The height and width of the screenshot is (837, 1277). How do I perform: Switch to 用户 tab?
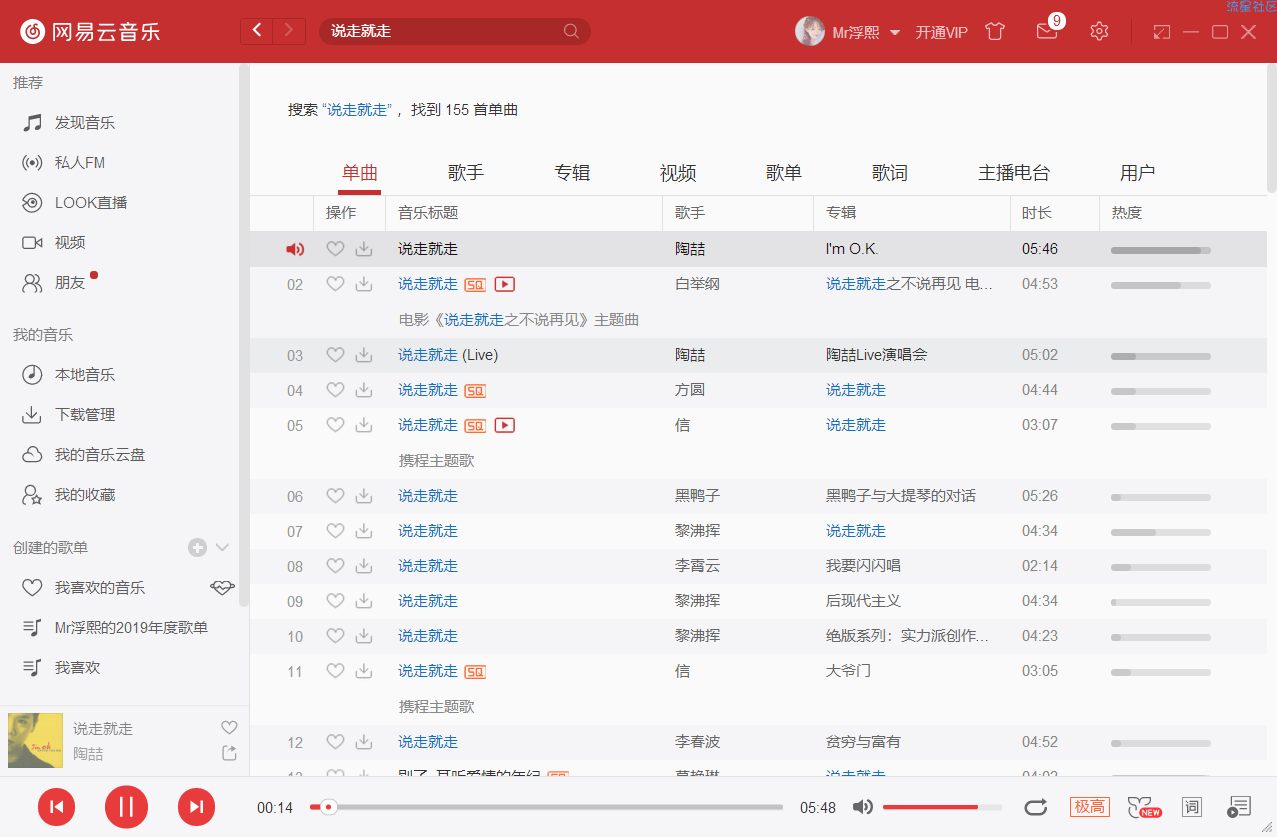[x=1138, y=173]
